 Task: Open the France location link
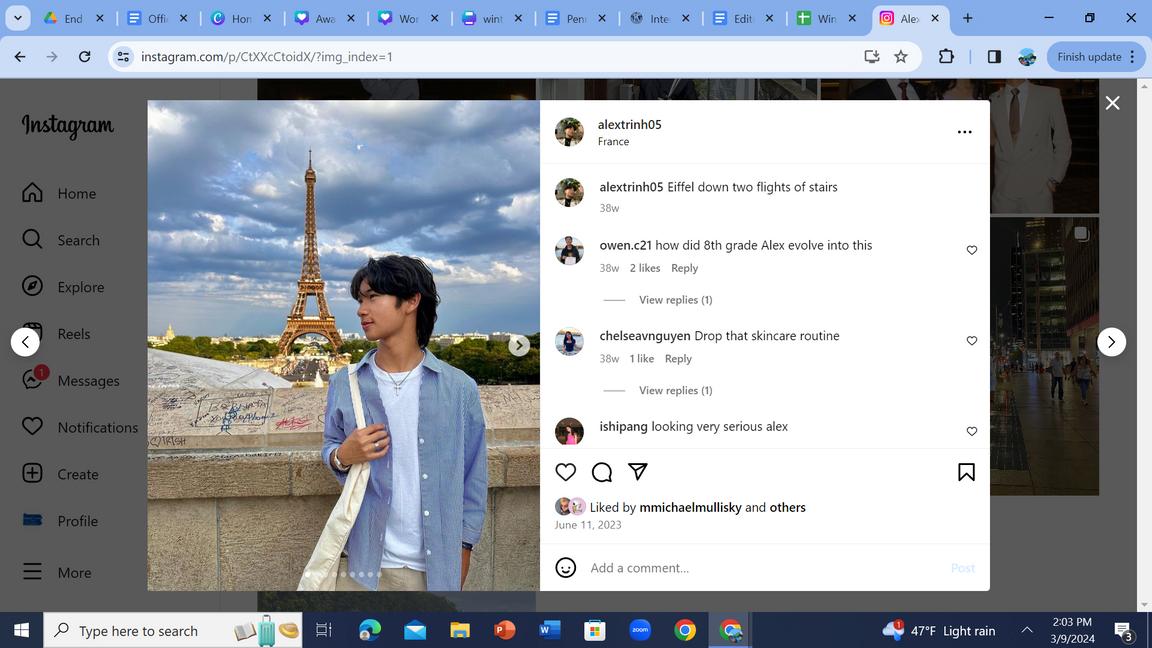(x=613, y=142)
